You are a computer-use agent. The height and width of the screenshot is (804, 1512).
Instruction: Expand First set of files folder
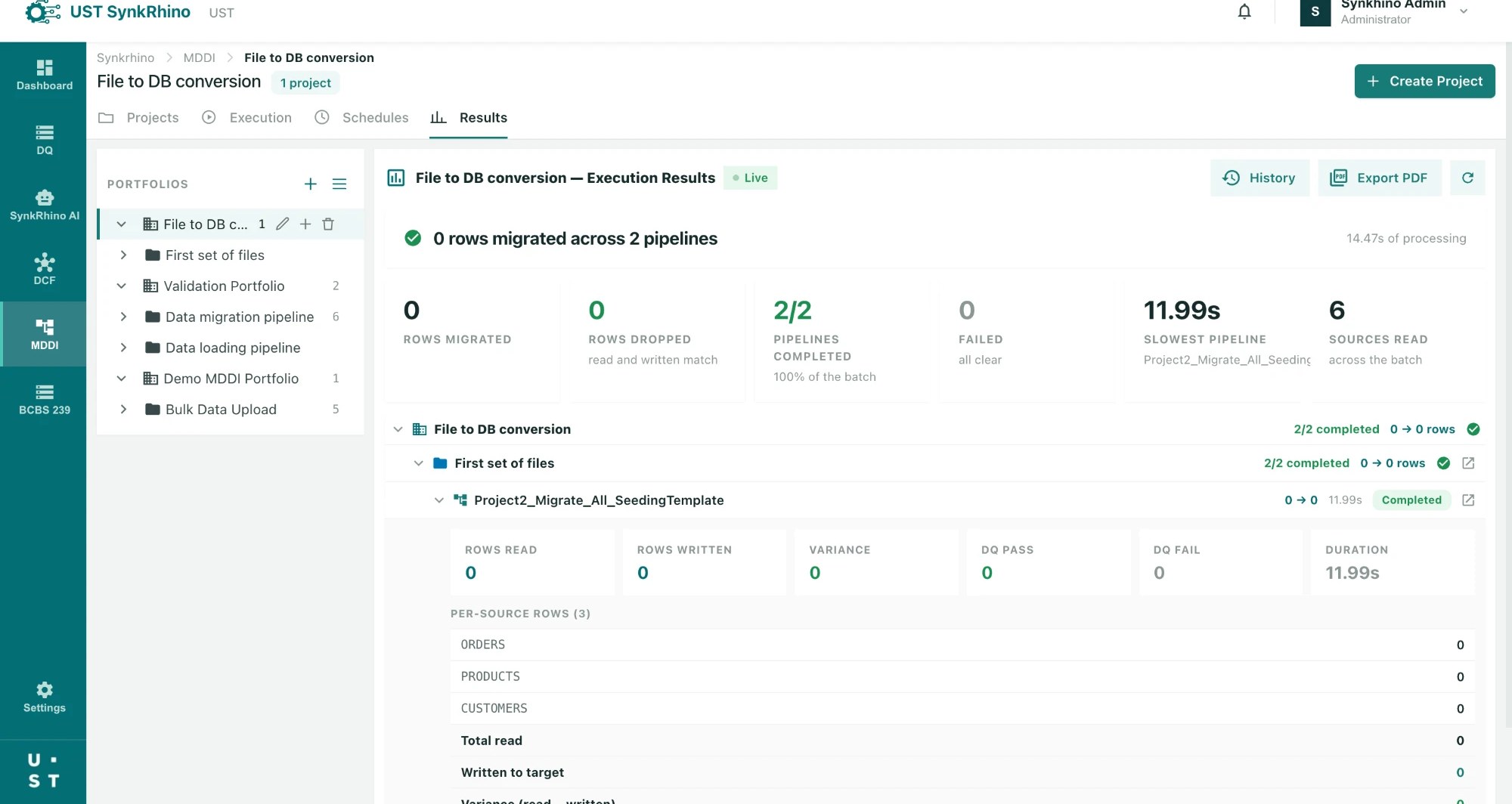point(123,255)
